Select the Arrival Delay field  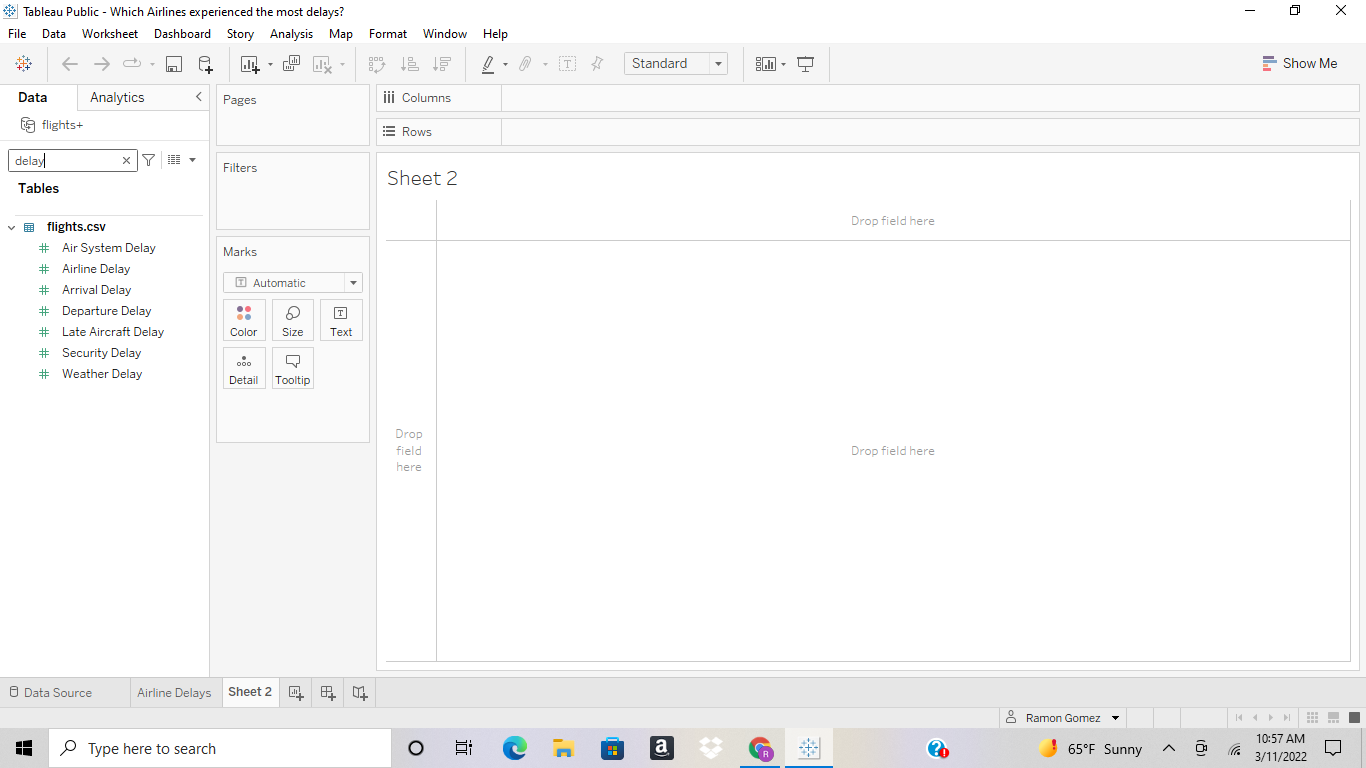[97, 290]
